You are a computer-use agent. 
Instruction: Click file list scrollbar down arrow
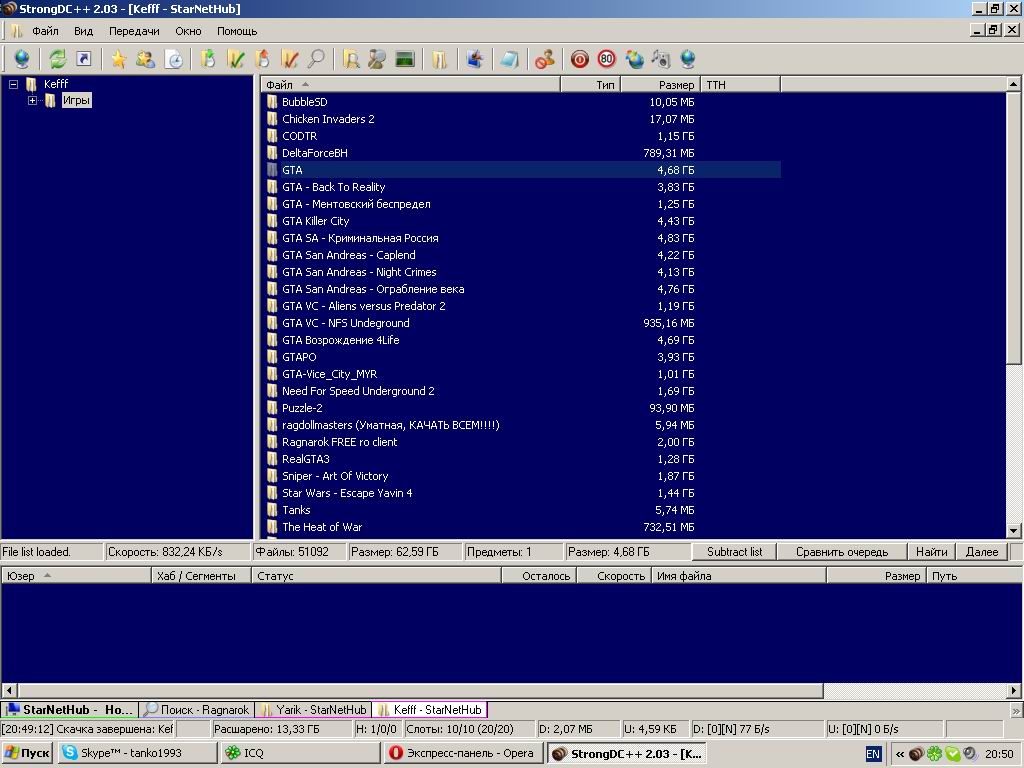click(1013, 531)
